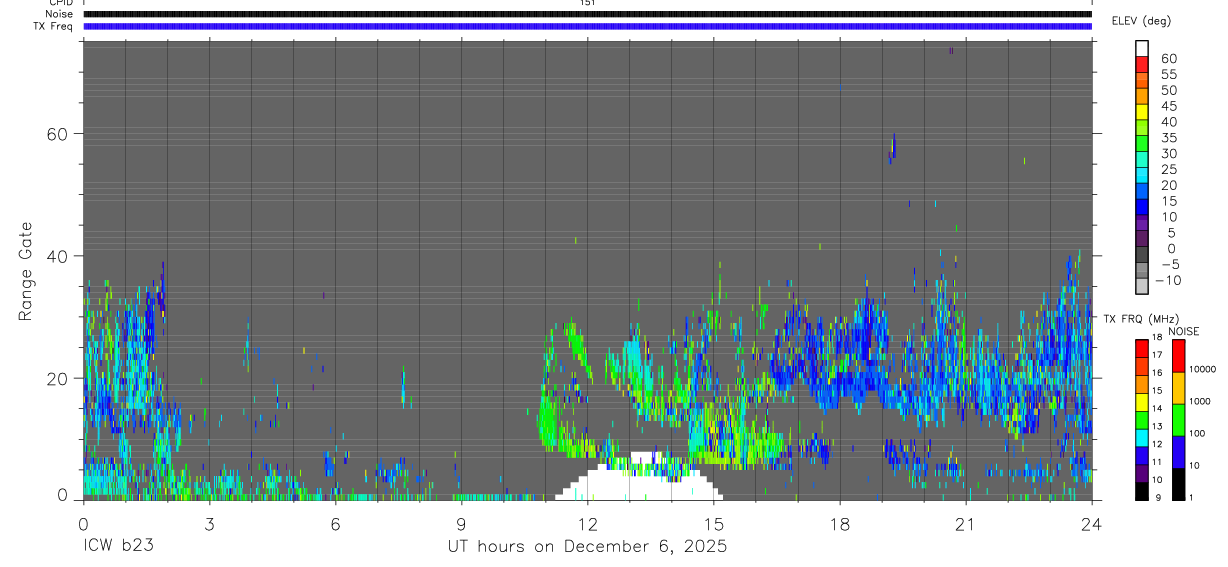This screenshot has width=1228, height=567.
Task: Click the green segment of the NOISE color bar
Action: coord(1179,420)
